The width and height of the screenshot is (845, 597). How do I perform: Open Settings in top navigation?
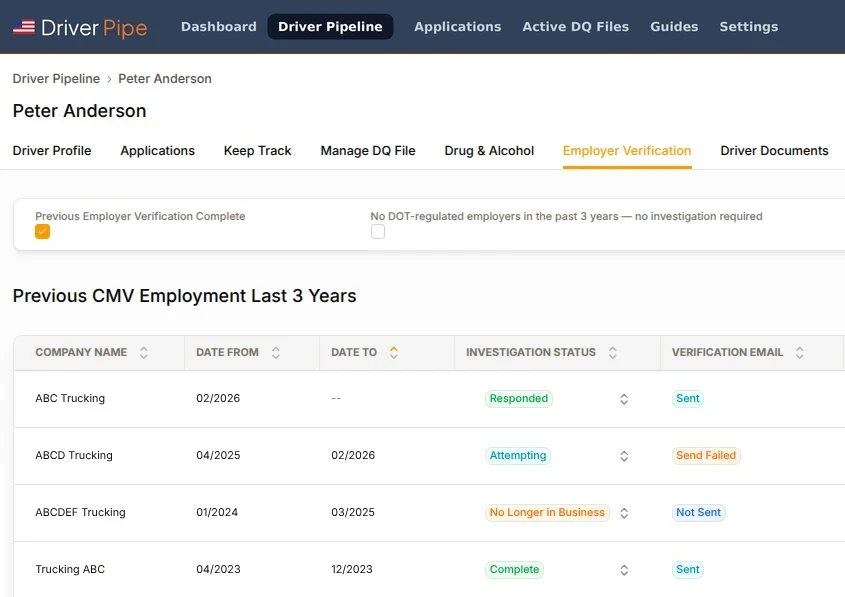(x=749, y=26)
